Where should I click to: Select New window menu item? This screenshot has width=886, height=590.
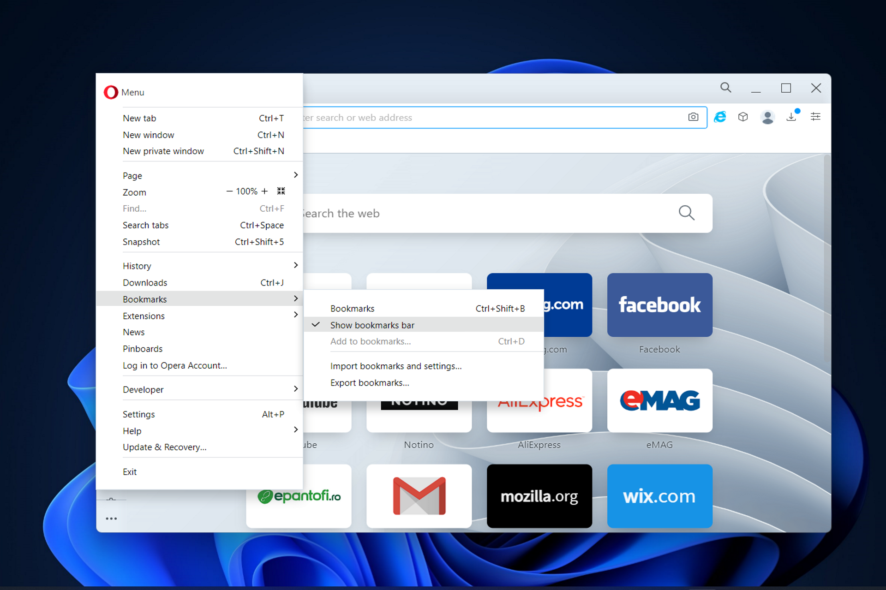coord(199,135)
